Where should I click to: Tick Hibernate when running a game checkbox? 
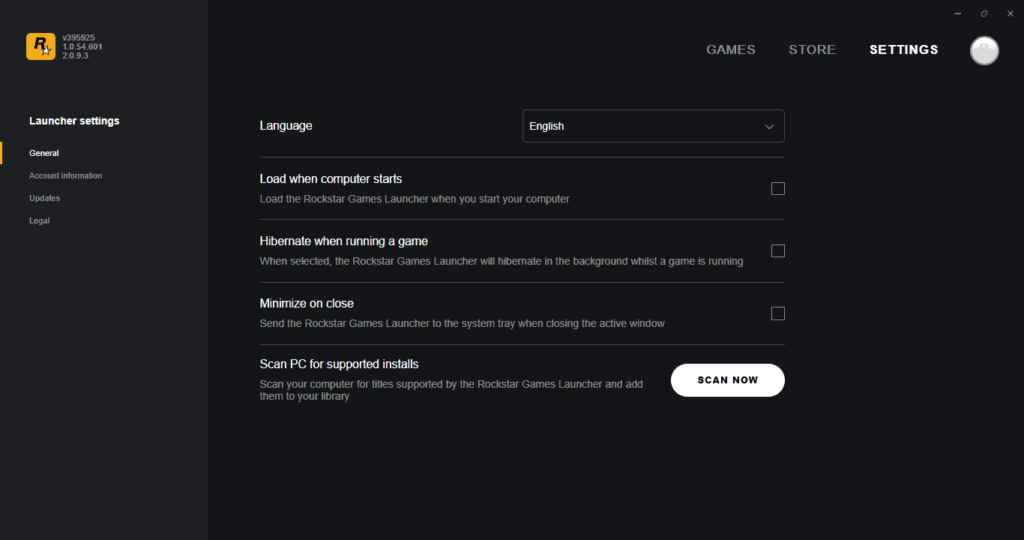point(778,251)
